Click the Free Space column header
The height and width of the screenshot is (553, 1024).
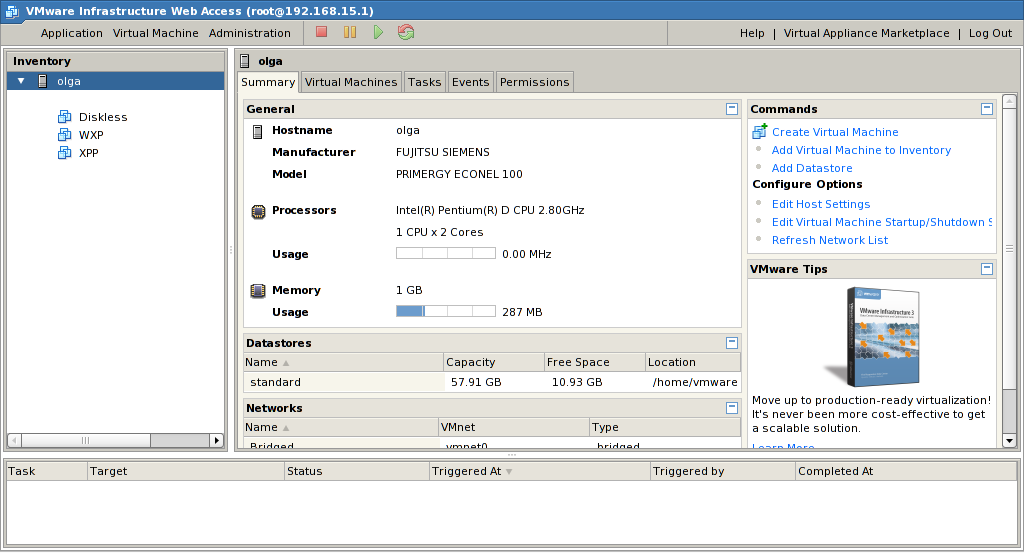(594, 362)
